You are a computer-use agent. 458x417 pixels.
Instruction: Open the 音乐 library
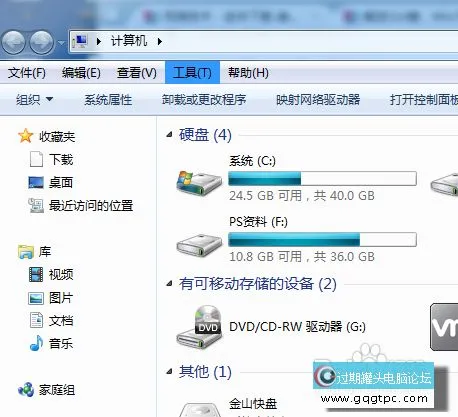(x=61, y=343)
